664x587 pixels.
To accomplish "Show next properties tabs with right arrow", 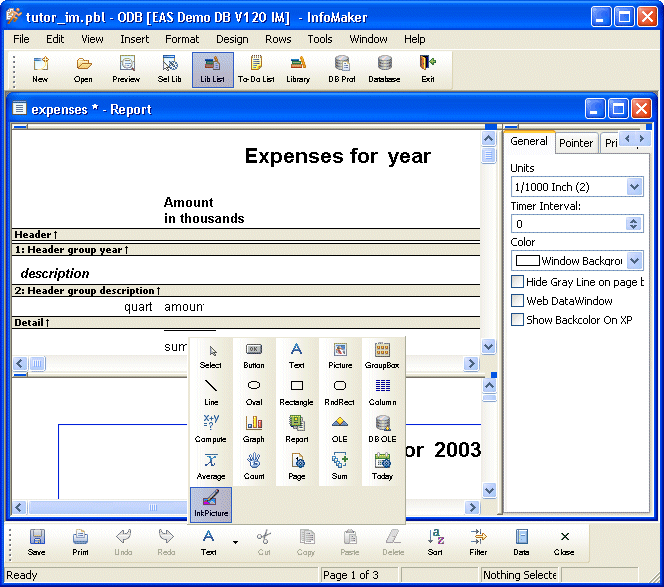I will click(642, 138).
